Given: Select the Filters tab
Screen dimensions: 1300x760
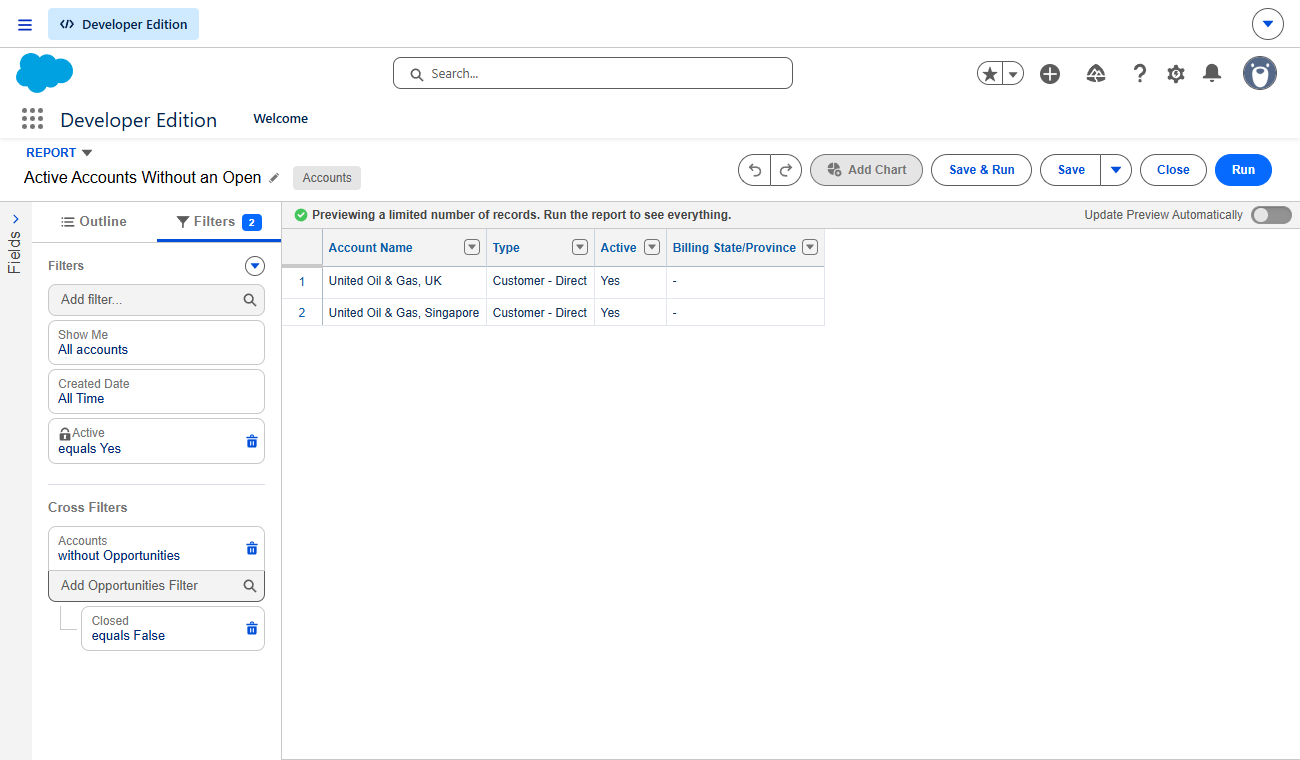Looking at the screenshot, I should tap(219, 222).
